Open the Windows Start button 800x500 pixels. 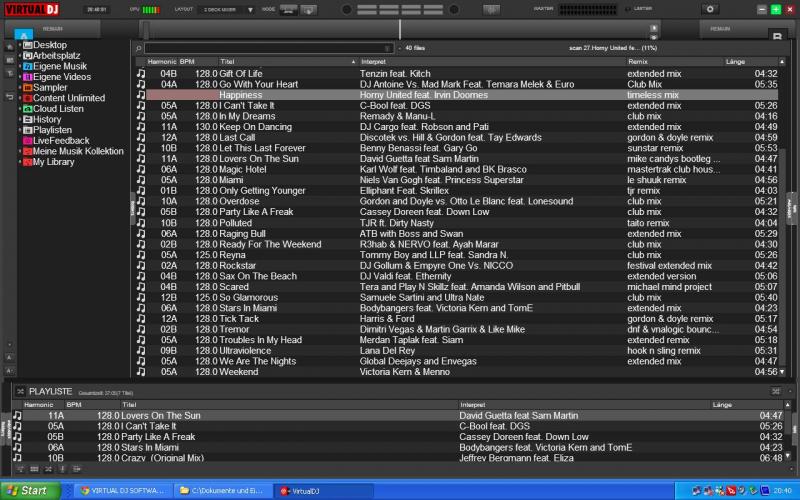[x=30, y=491]
